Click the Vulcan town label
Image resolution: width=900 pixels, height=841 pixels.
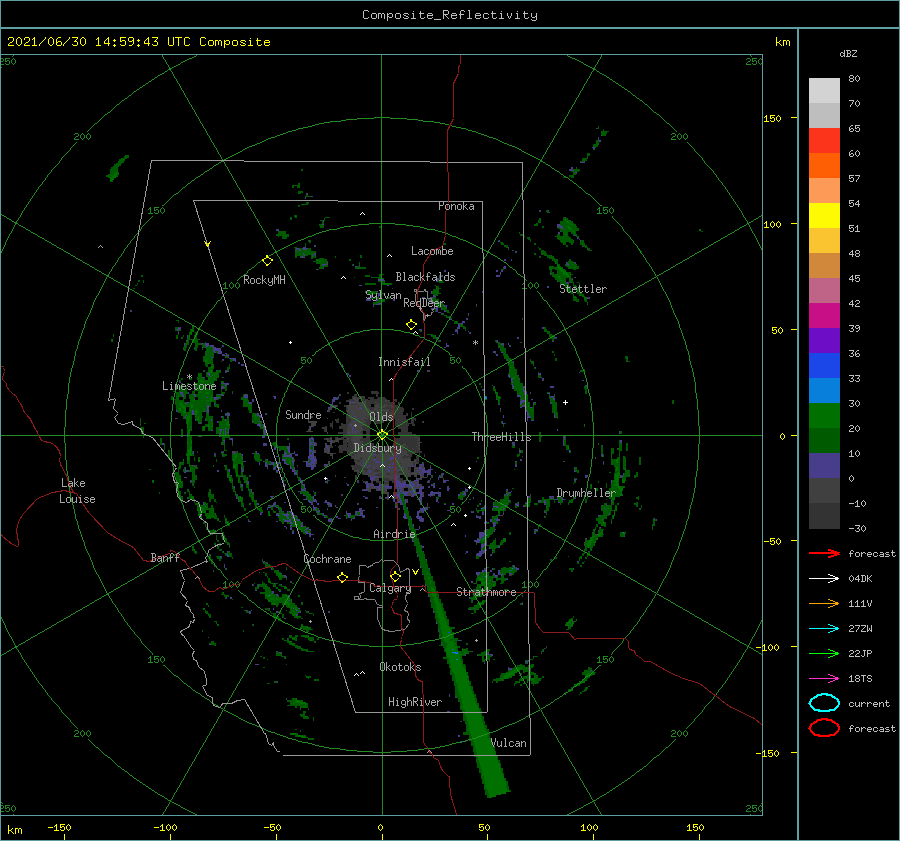508,743
